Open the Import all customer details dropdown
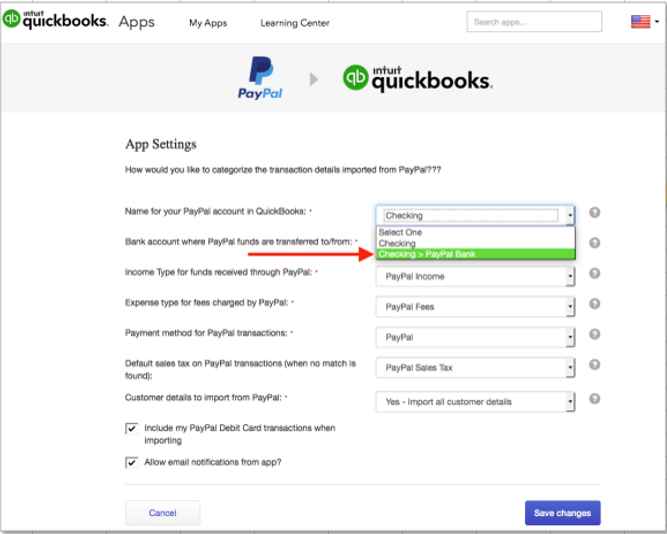Screen dimensions: 667x534 pyautogui.click(x=475, y=402)
